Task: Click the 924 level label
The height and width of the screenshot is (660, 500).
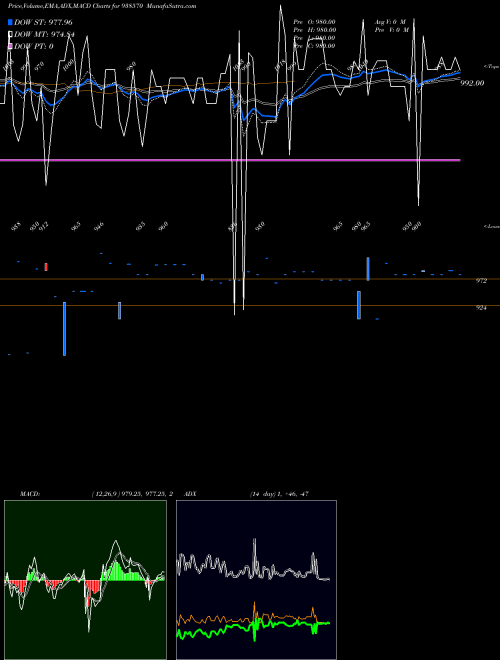Action: tap(481, 308)
